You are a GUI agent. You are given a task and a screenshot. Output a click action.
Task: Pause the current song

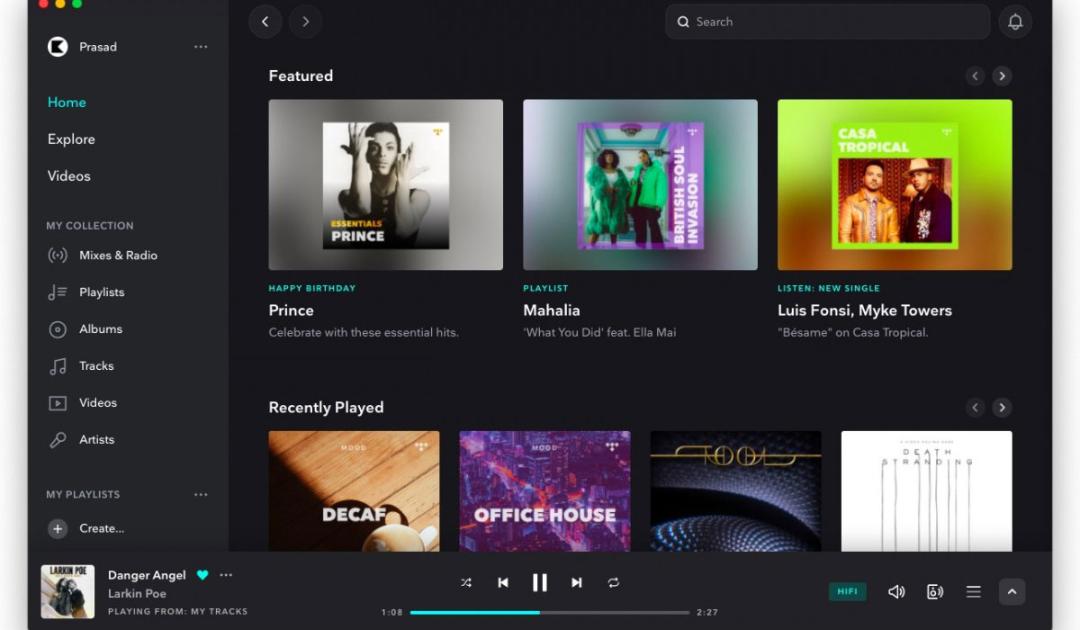click(x=539, y=582)
